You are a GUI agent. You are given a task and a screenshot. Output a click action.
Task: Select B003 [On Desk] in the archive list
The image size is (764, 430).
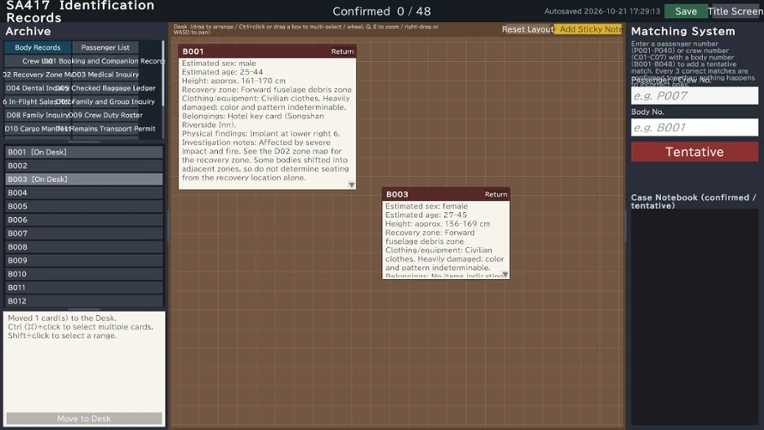[84, 179]
